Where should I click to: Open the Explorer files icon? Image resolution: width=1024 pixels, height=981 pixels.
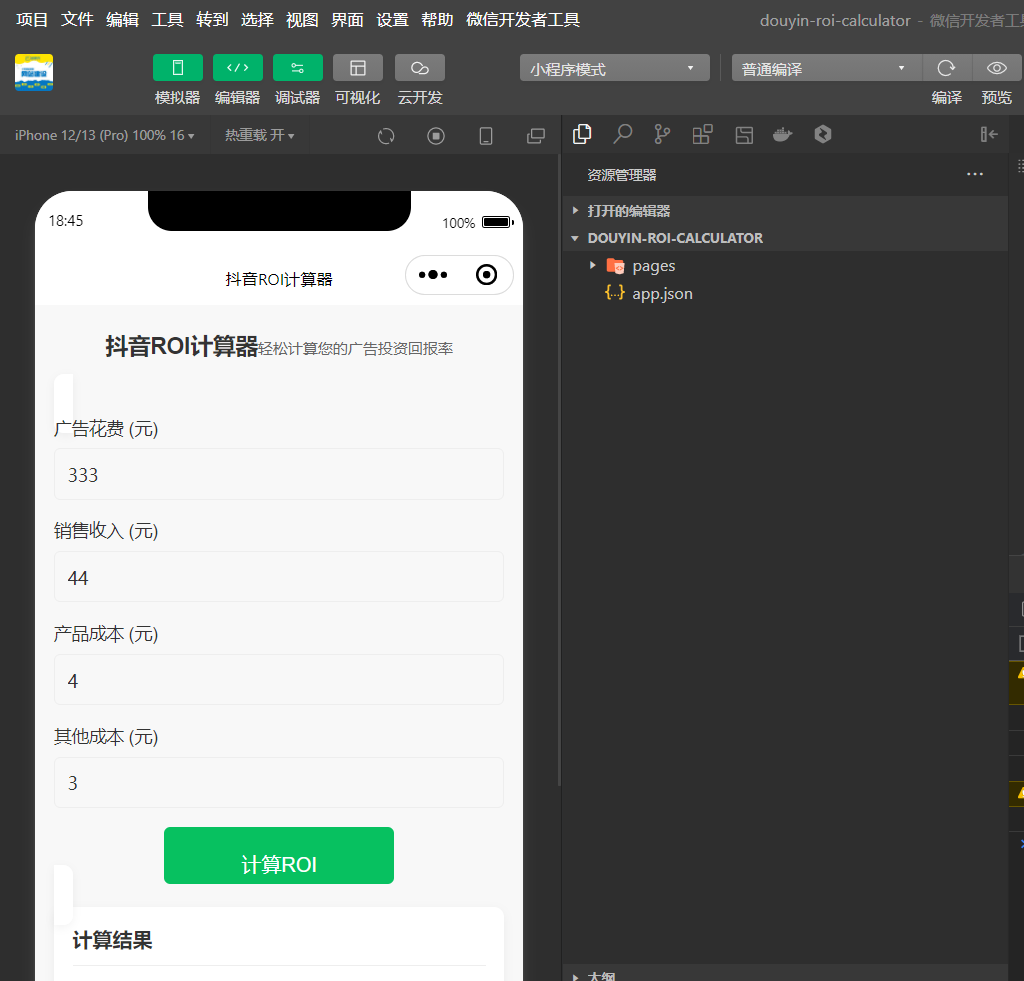tap(582, 135)
